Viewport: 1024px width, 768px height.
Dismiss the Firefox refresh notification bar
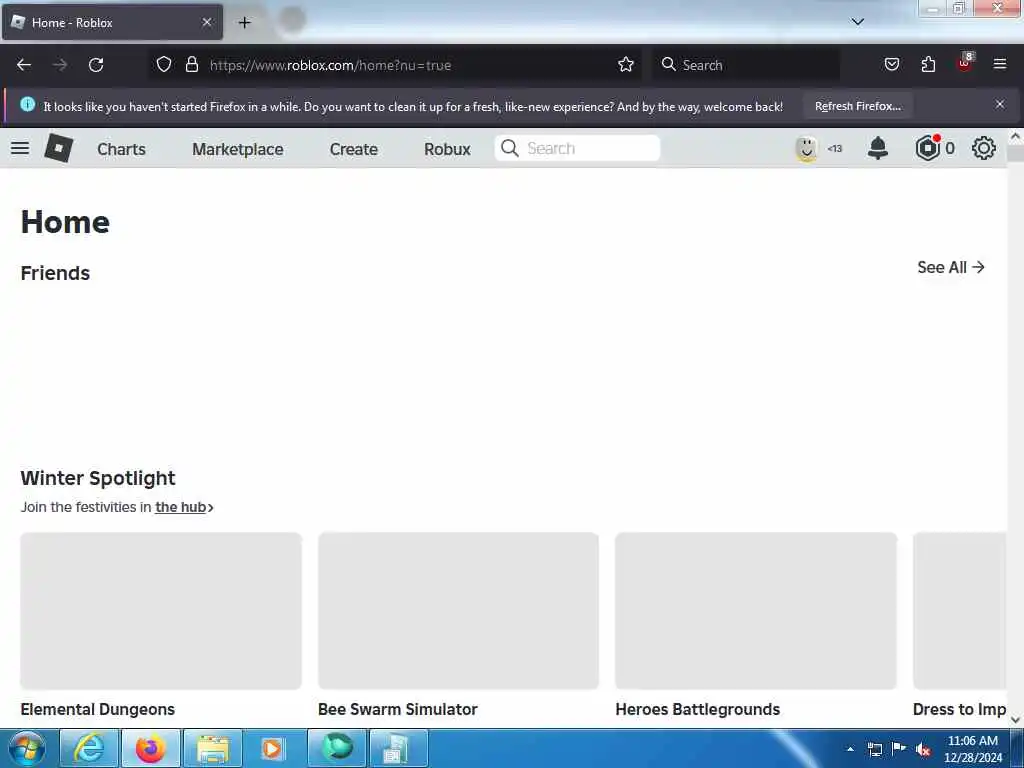tap(1000, 104)
